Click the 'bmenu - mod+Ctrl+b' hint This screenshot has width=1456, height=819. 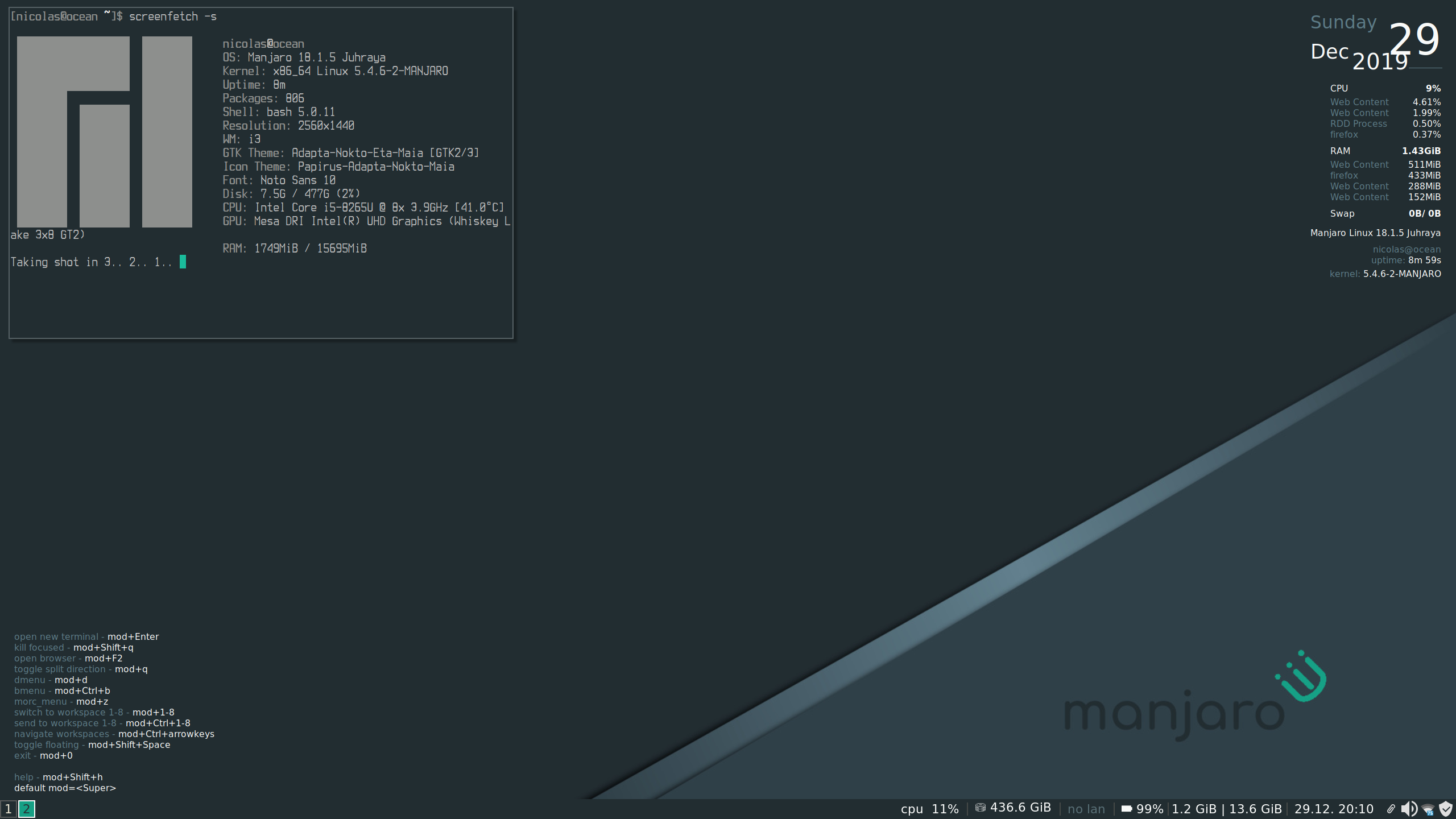pyautogui.click(x=62, y=690)
